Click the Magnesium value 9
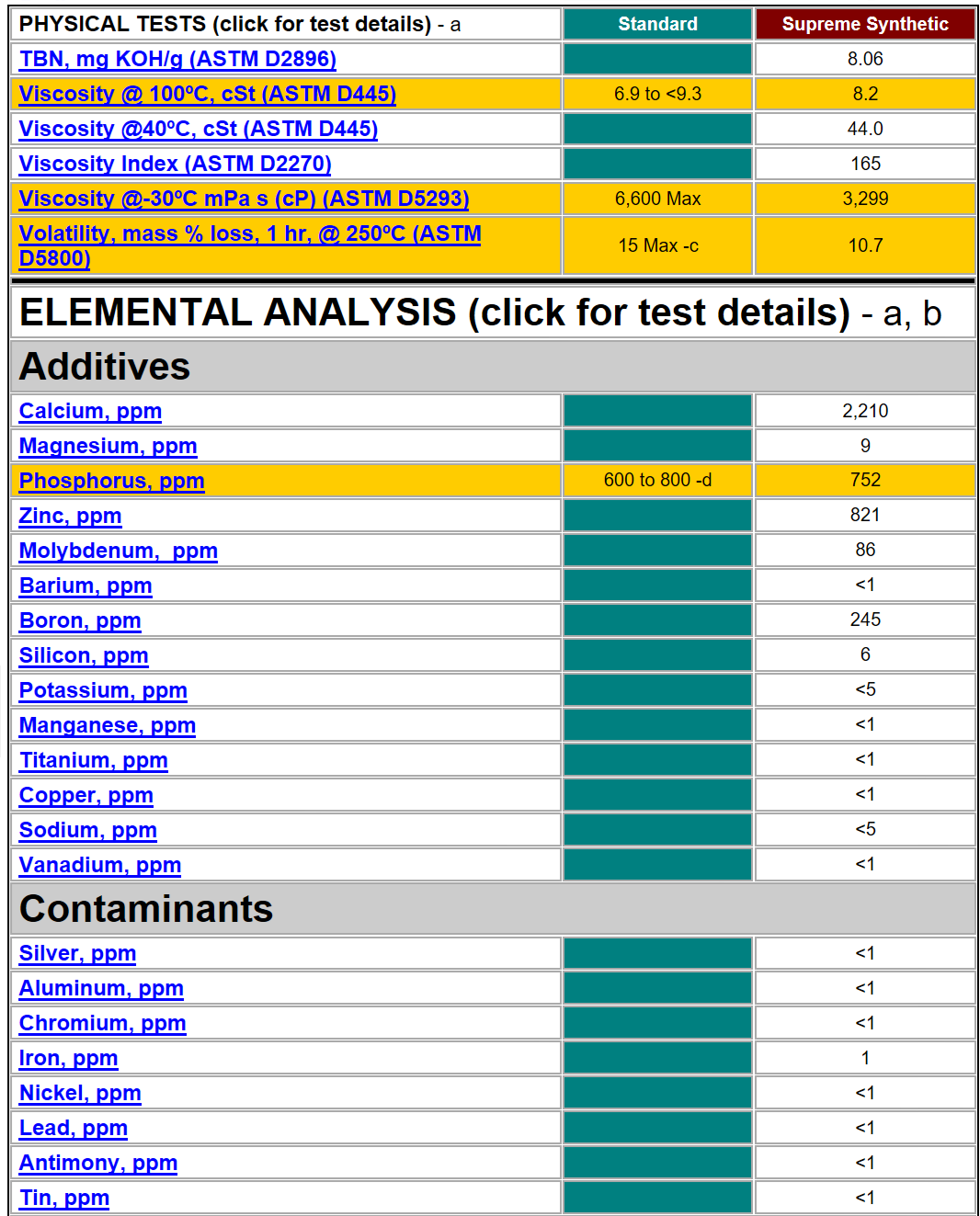Viewport: 980px width, 1216px height. (x=865, y=446)
